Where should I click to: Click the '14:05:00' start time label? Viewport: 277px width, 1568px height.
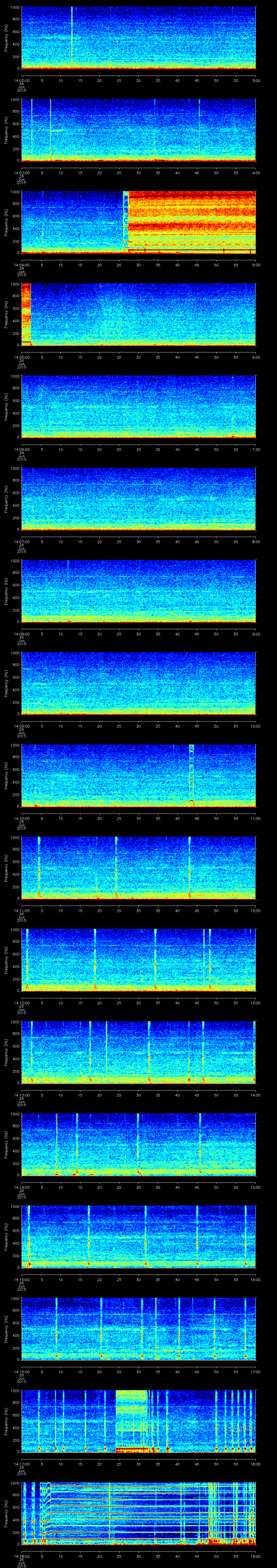[21, 357]
